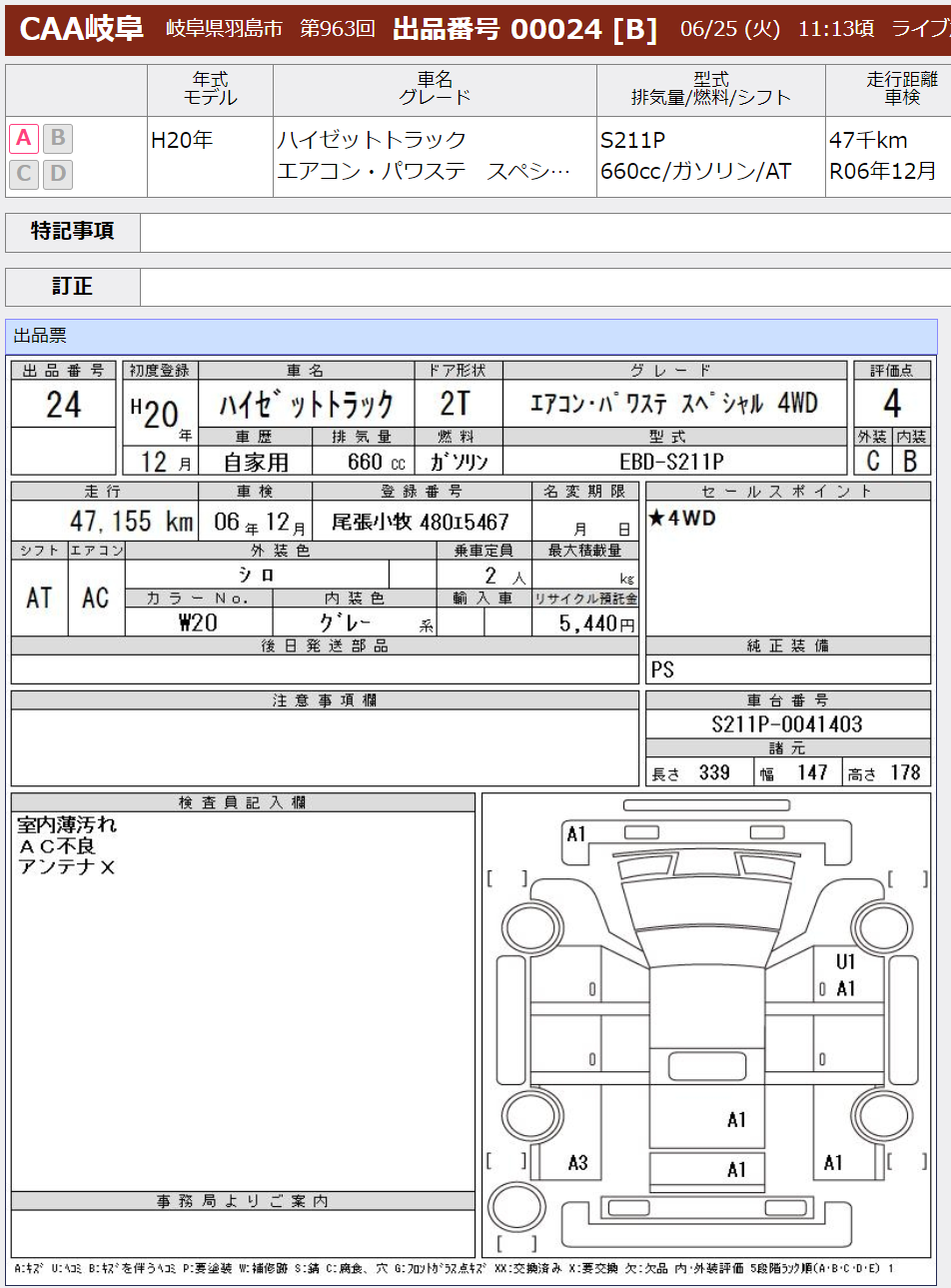This screenshot has height=1288, width=951.
Task: Click the 検査員記入欄 header
Action: click(243, 802)
